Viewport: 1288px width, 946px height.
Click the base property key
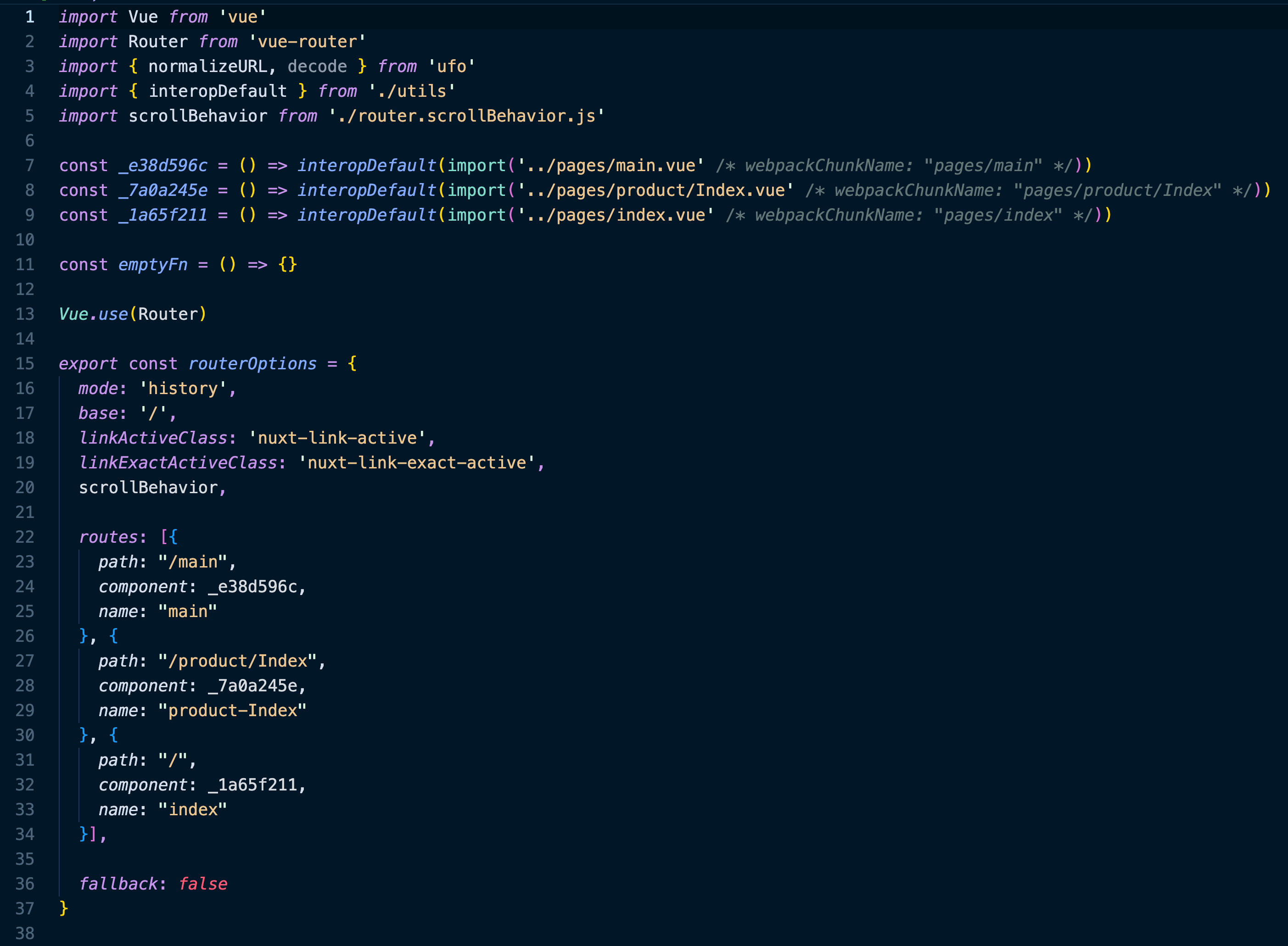pos(98,413)
